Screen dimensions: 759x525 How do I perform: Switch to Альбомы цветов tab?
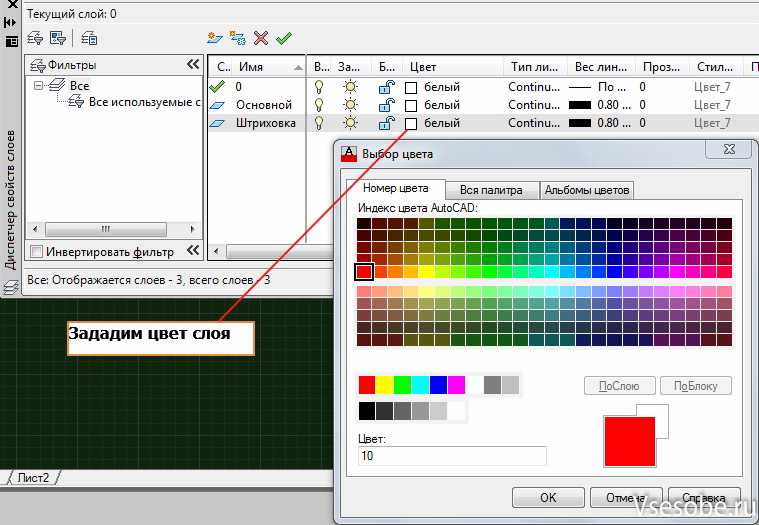587,190
